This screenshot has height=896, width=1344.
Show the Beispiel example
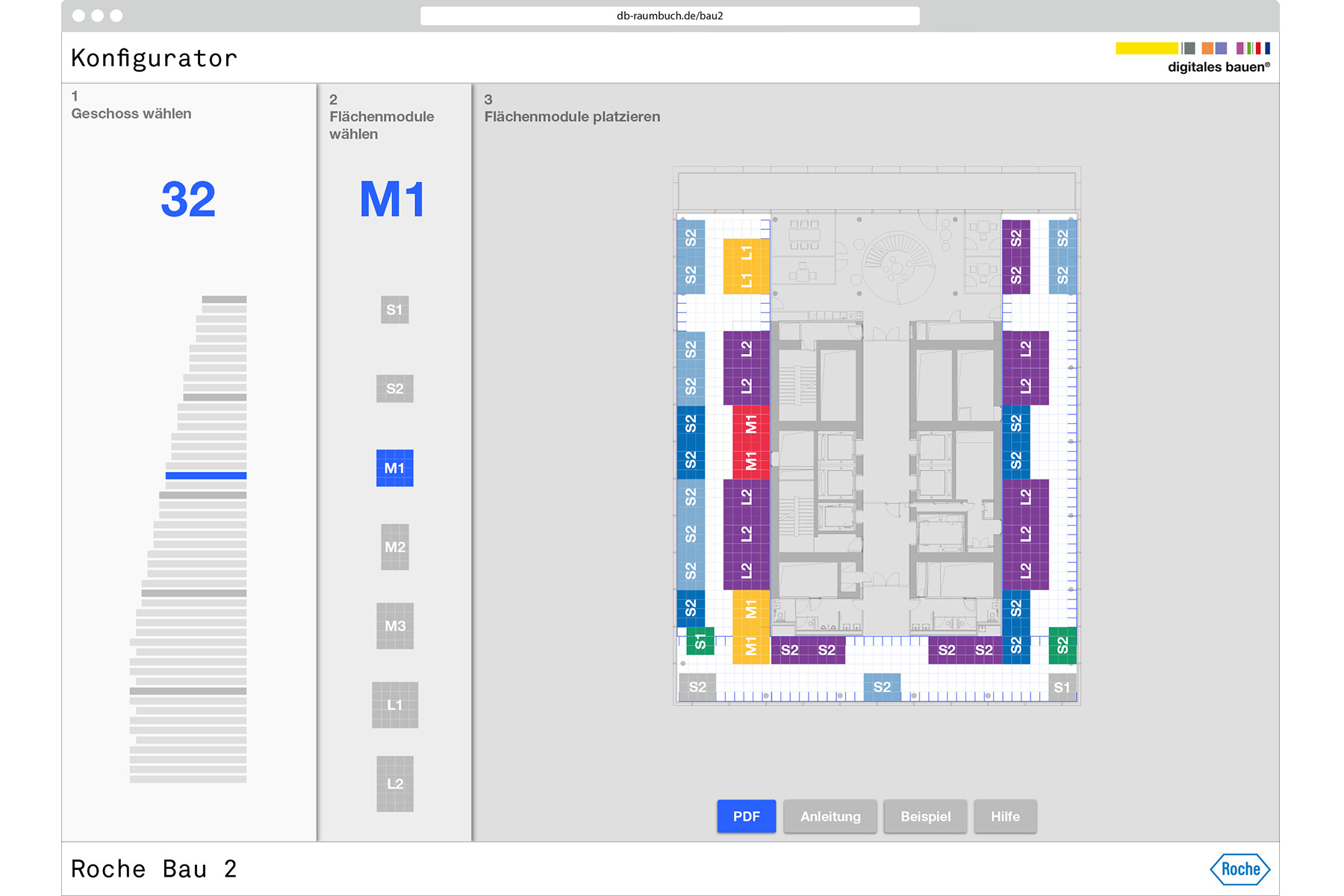click(925, 816)
